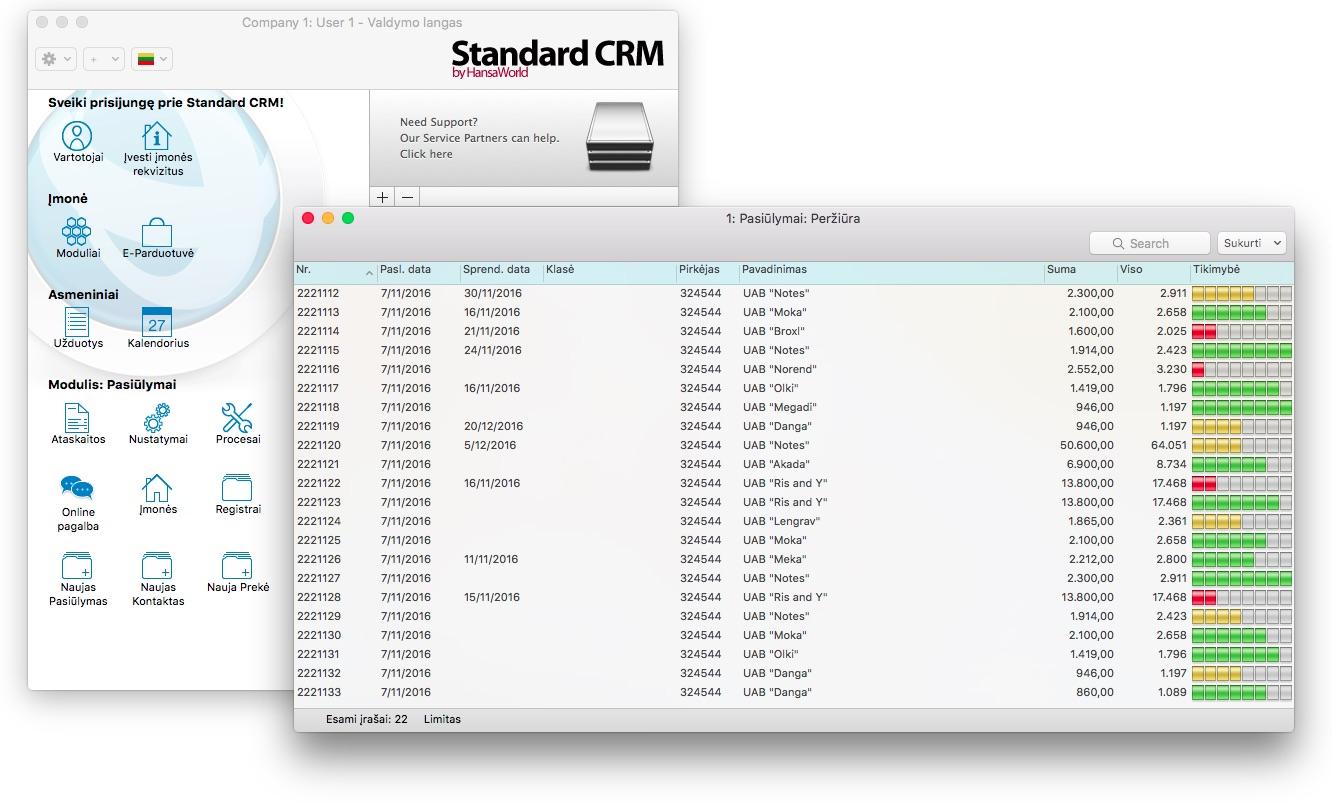
Task: Sort by the Tikimybė column header
Action: click(x=1241, y=270)
